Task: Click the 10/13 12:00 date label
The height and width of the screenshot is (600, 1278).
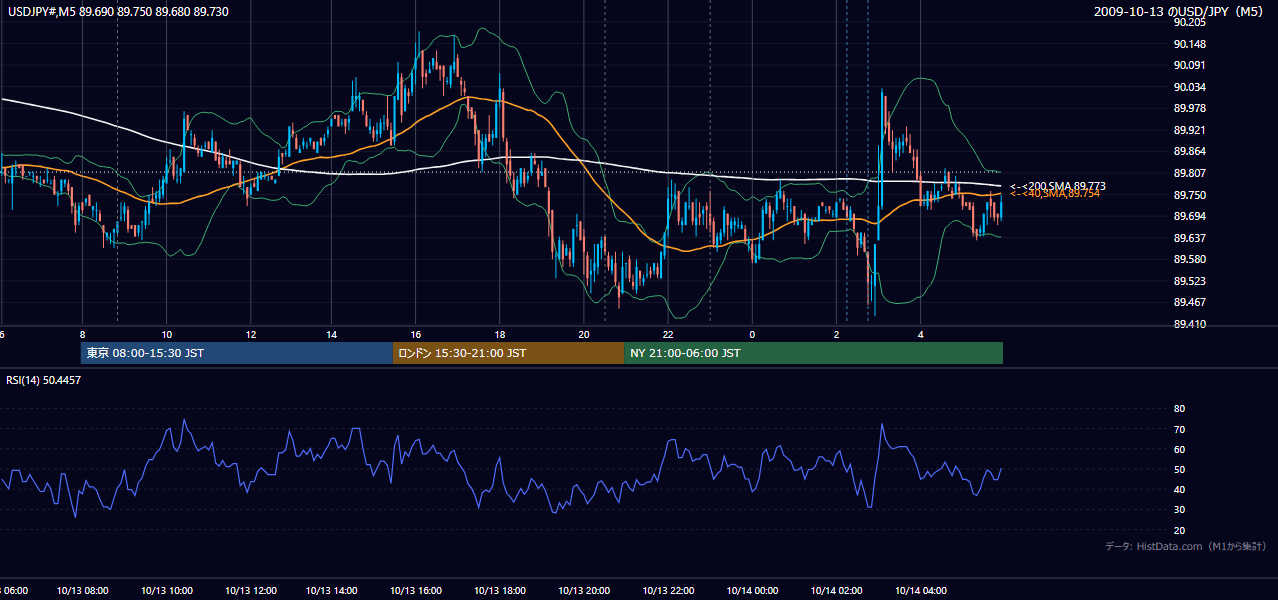Action: 250,591
